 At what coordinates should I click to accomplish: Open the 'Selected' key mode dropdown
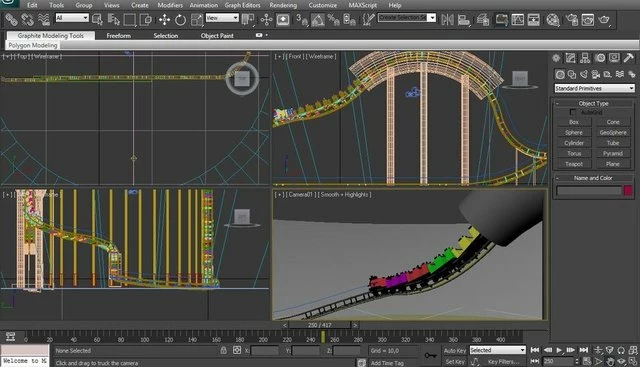pos(498,350)
